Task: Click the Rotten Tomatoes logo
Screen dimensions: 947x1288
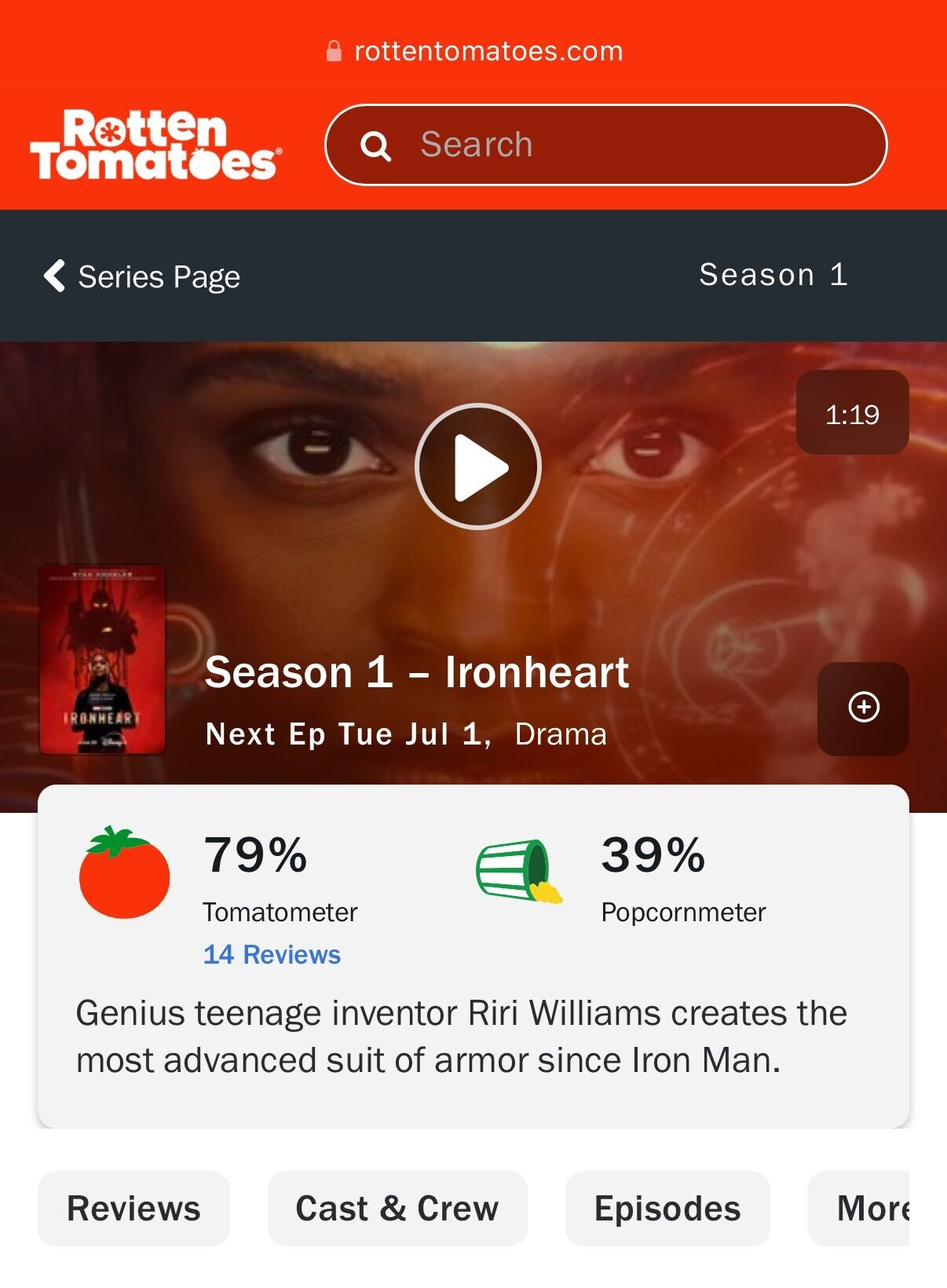Action: pos(155,145)
